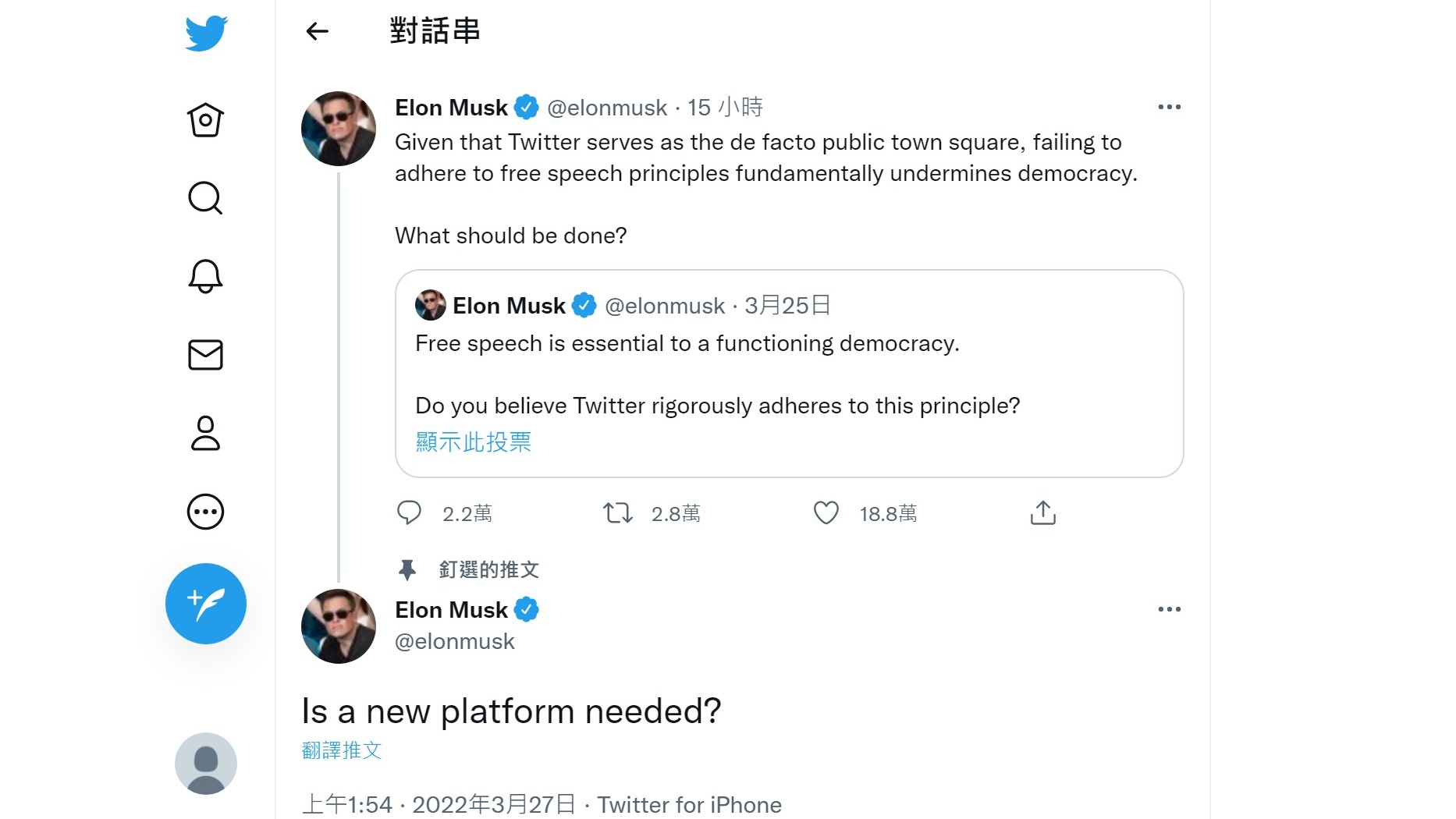Open the More circle menu icon
This screenshot has width=1456, height=819.
pos(205,512)
